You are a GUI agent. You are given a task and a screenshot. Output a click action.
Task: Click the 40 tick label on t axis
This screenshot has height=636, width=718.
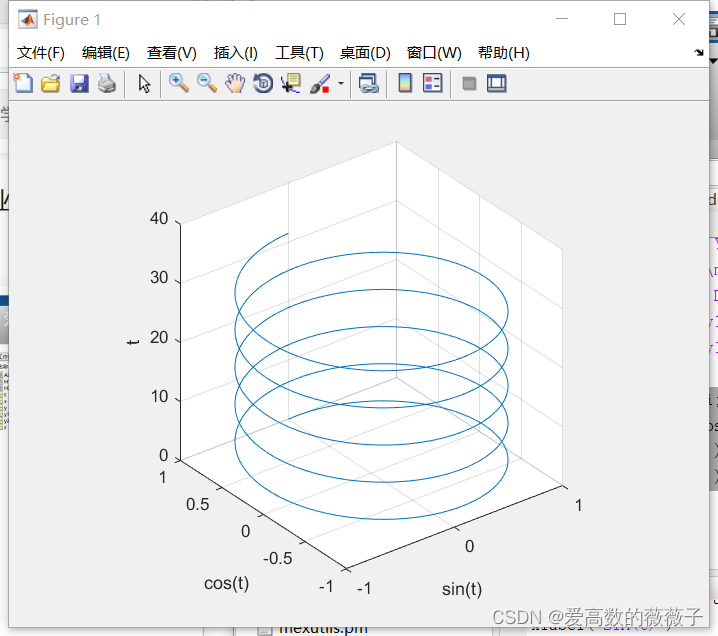click(x=159, y=218)
